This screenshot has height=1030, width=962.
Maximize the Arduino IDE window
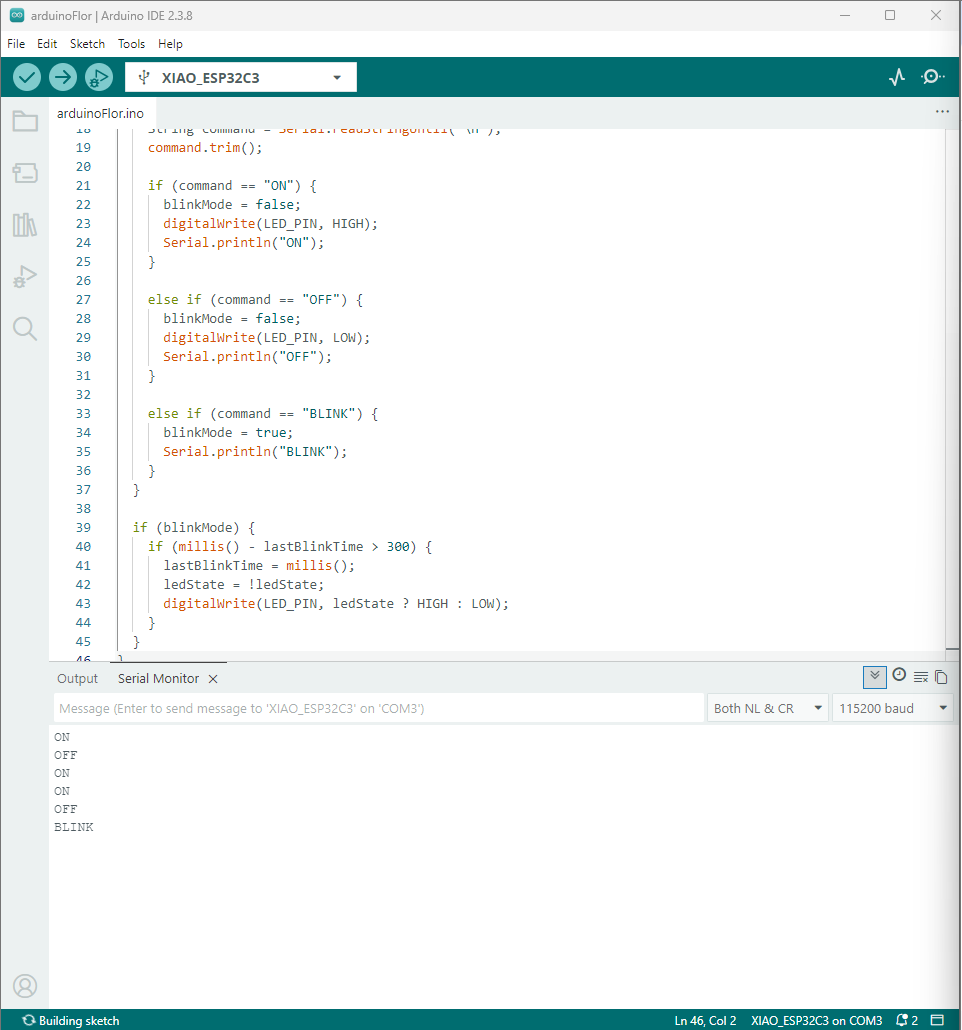pyautogui.click(x=890, y=15)
